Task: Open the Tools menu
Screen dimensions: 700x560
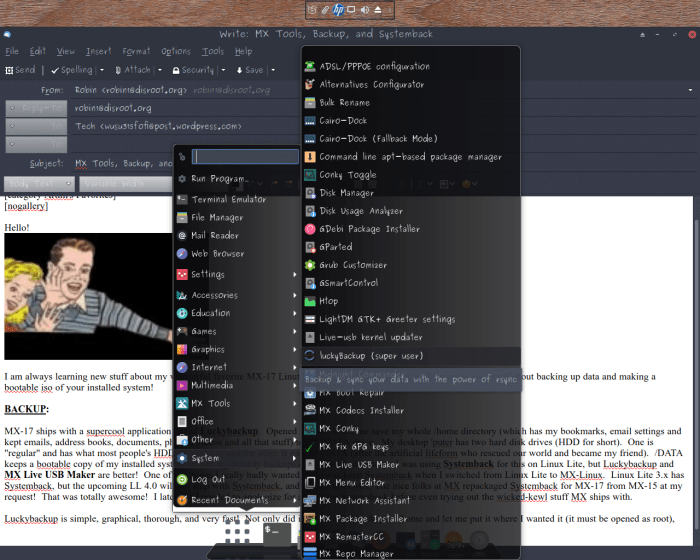Action: pos(213,51)
